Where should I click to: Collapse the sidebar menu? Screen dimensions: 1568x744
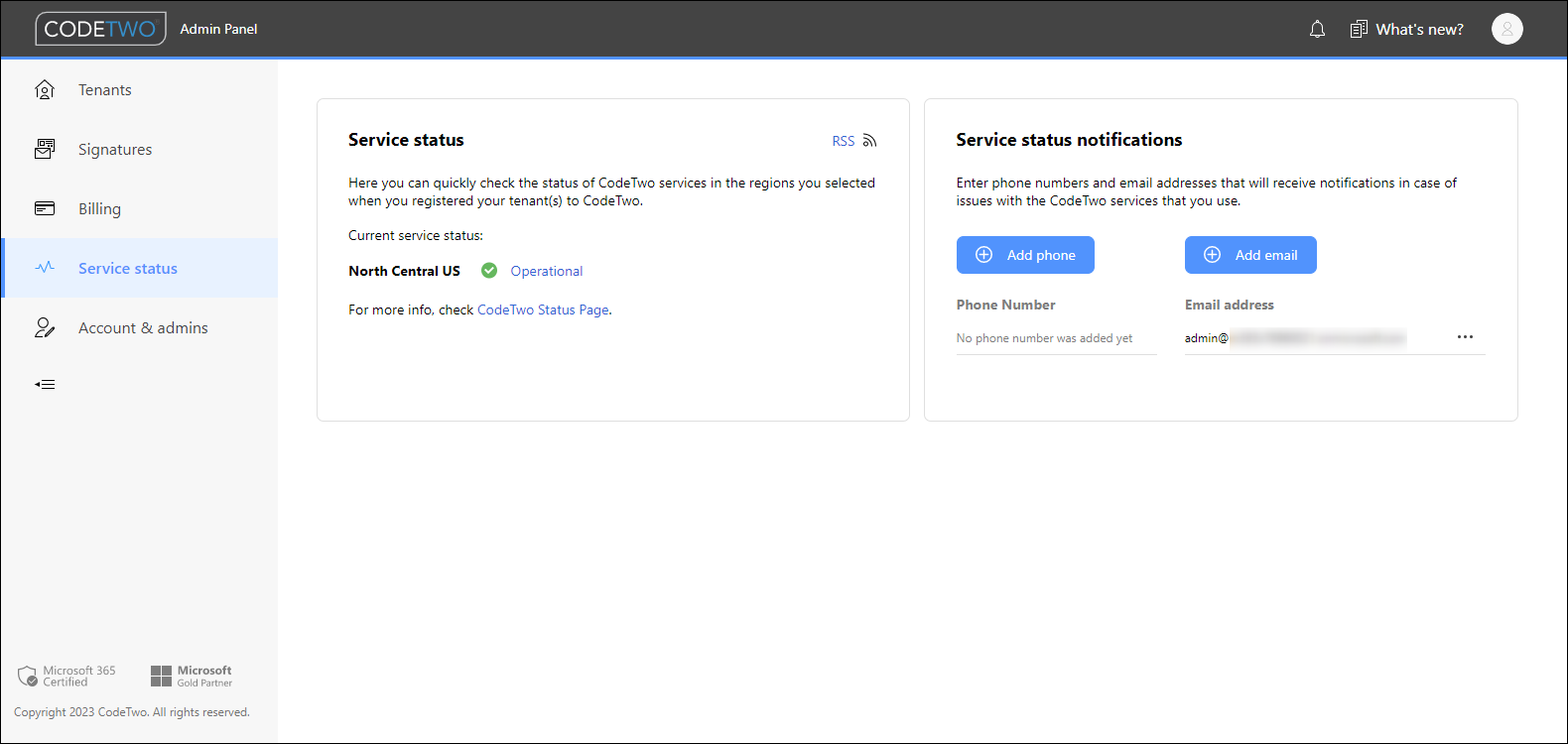tap(45, 384)
